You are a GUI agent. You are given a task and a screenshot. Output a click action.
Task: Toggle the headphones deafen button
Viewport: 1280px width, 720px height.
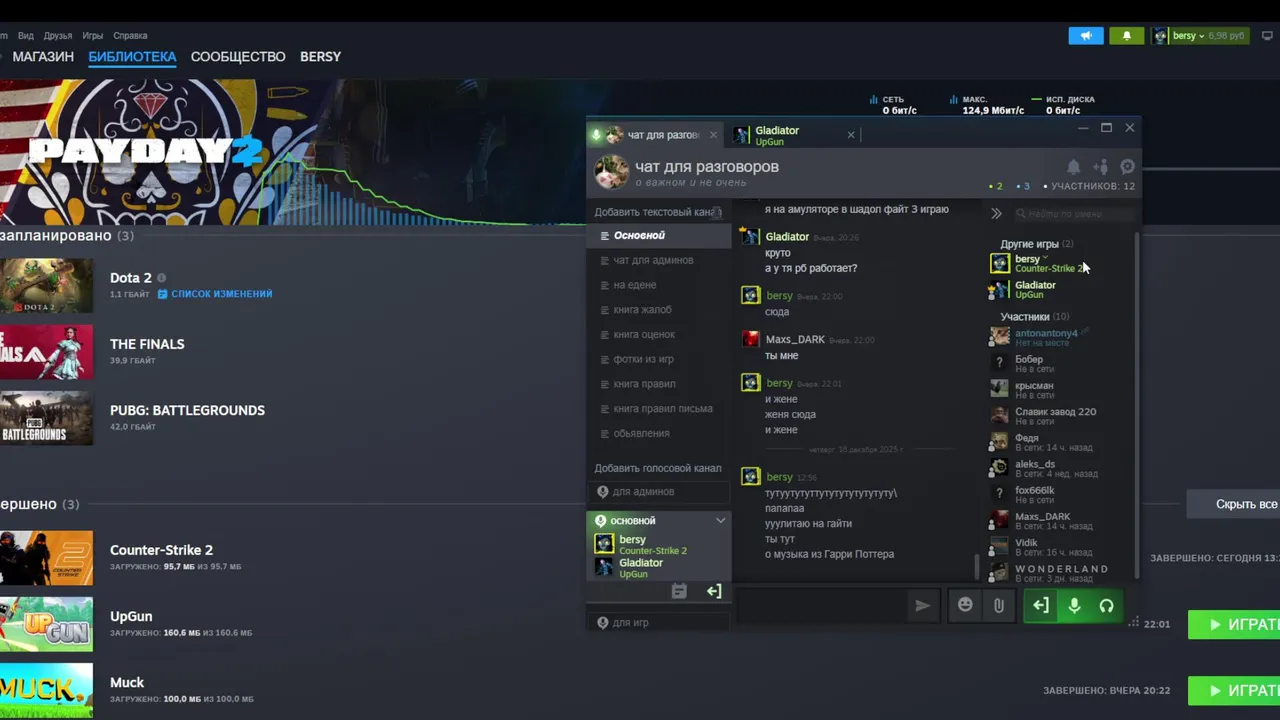point(1106,605)
